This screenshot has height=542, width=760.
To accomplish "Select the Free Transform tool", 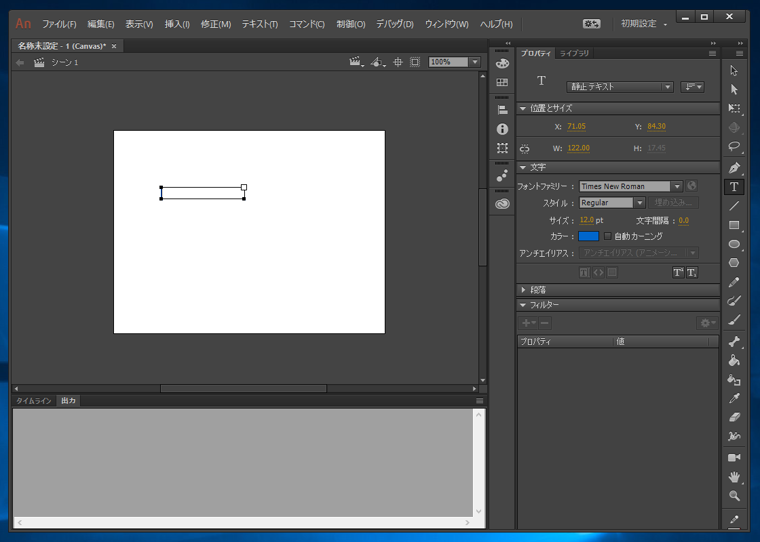I will pyautogui.click(x=734, y=109).
